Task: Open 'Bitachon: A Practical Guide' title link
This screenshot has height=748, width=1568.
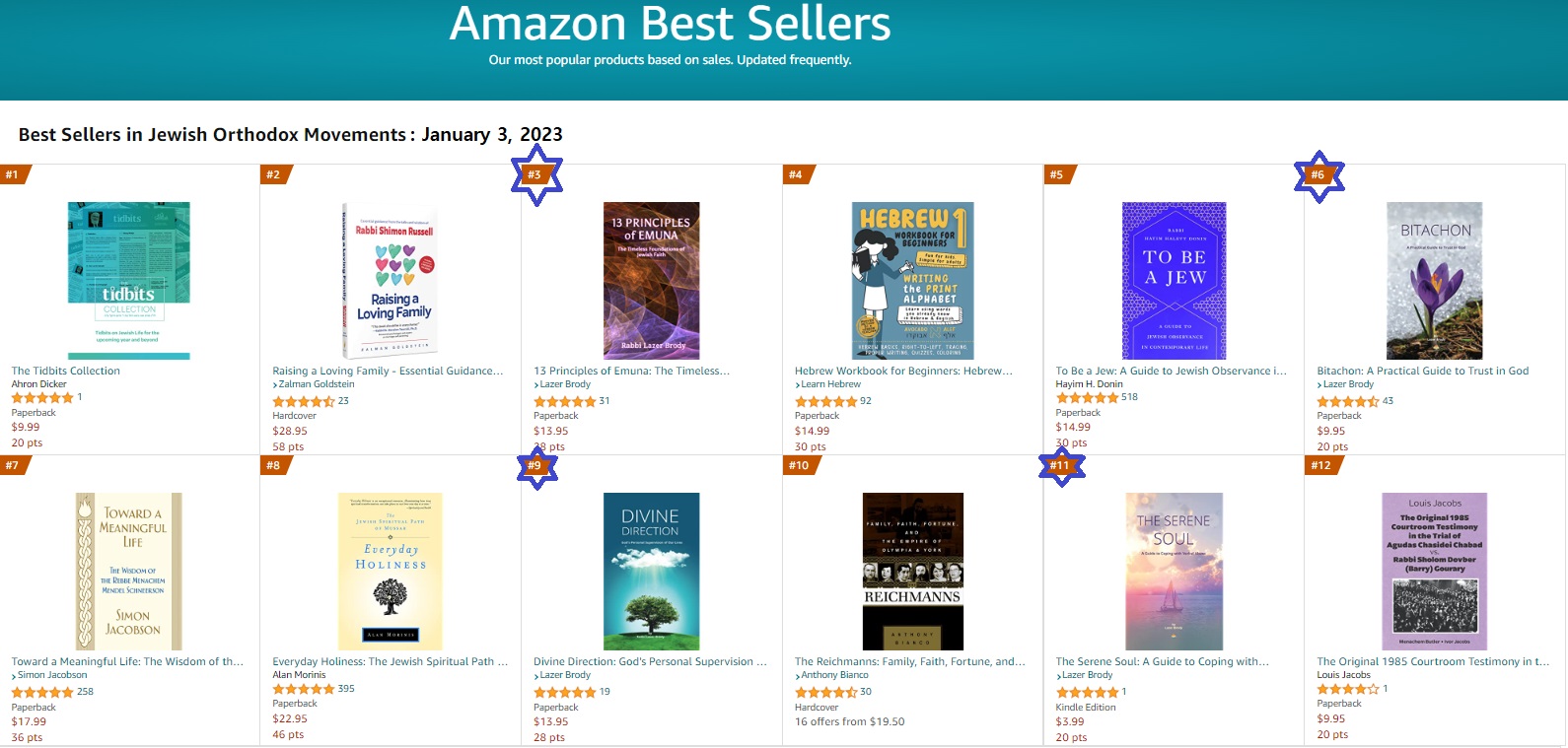Action: (x=1422, y=371)
